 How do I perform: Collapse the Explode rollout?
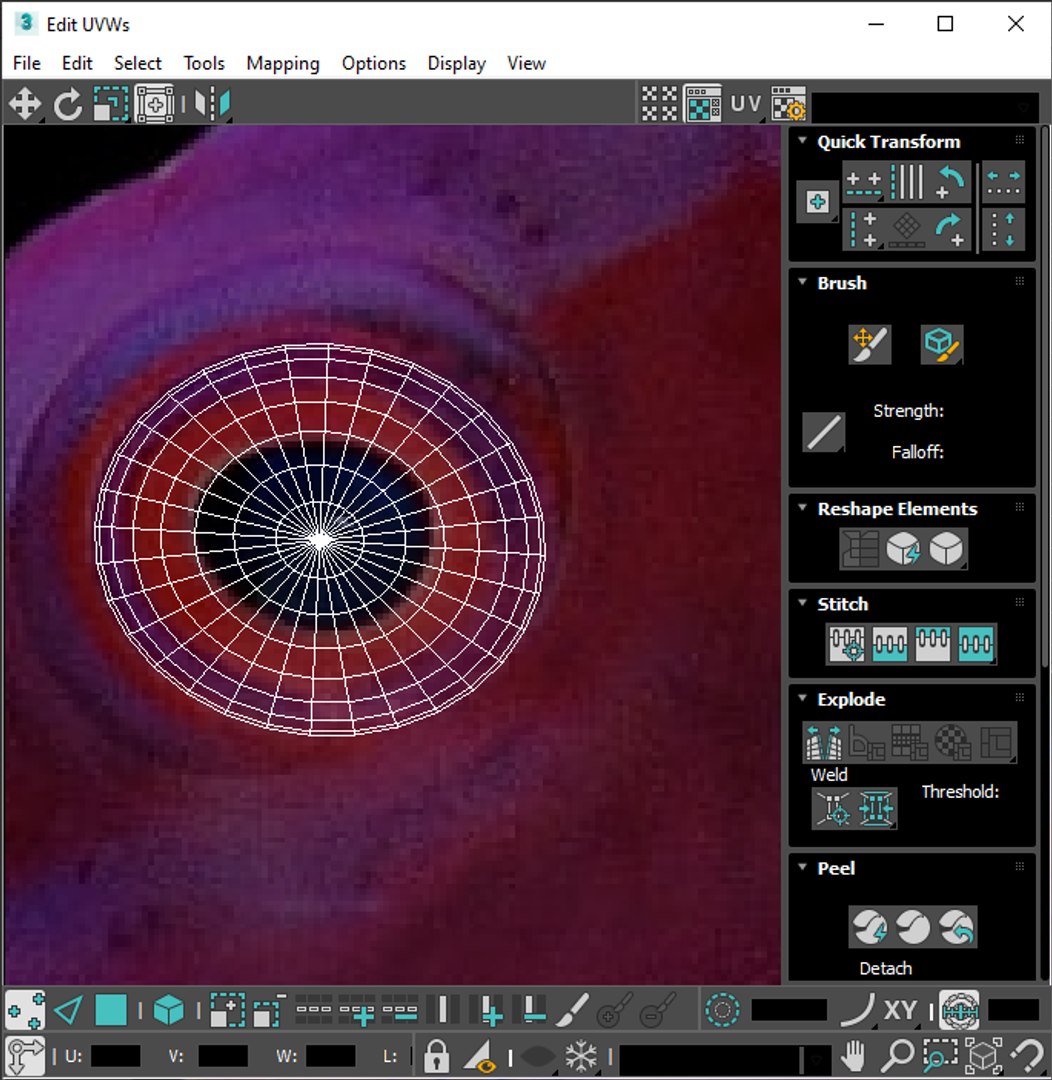tap(802, 698)
